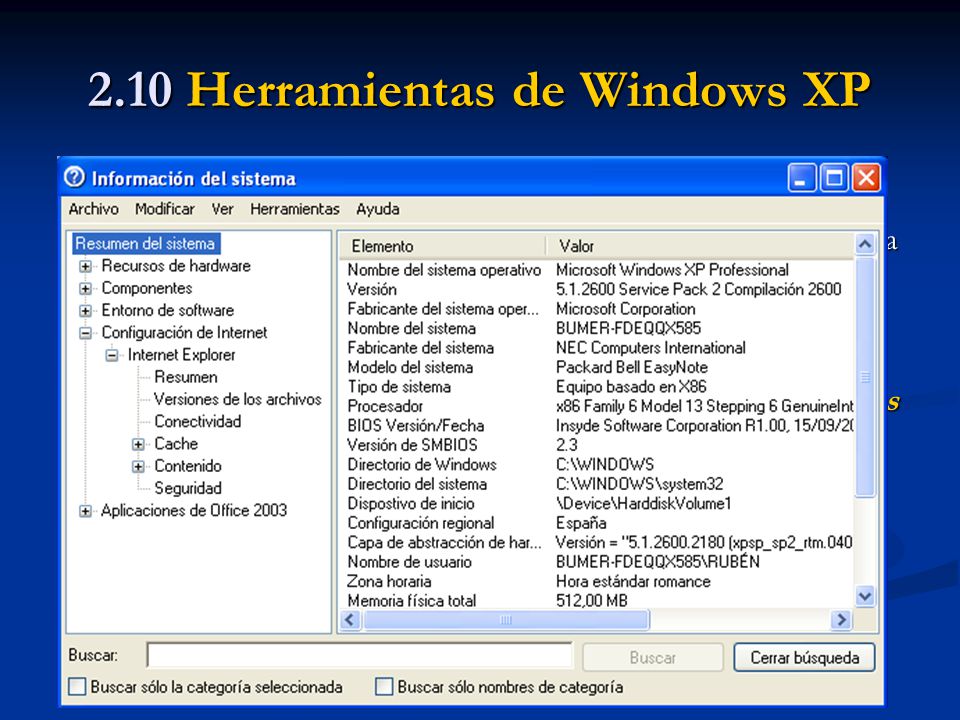The image size is (960, 720).
Task: Click the Cerrar búsqueda button
Action: point(804,658)
